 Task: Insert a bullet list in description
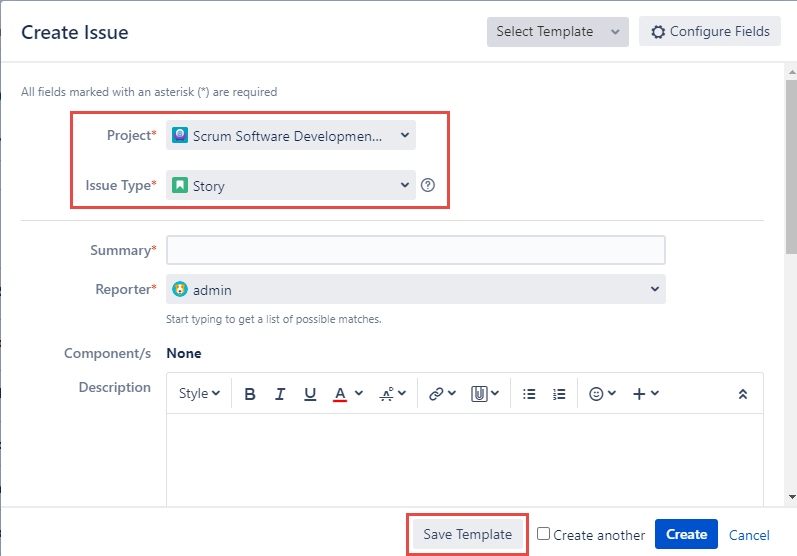(x=530, y=394)
